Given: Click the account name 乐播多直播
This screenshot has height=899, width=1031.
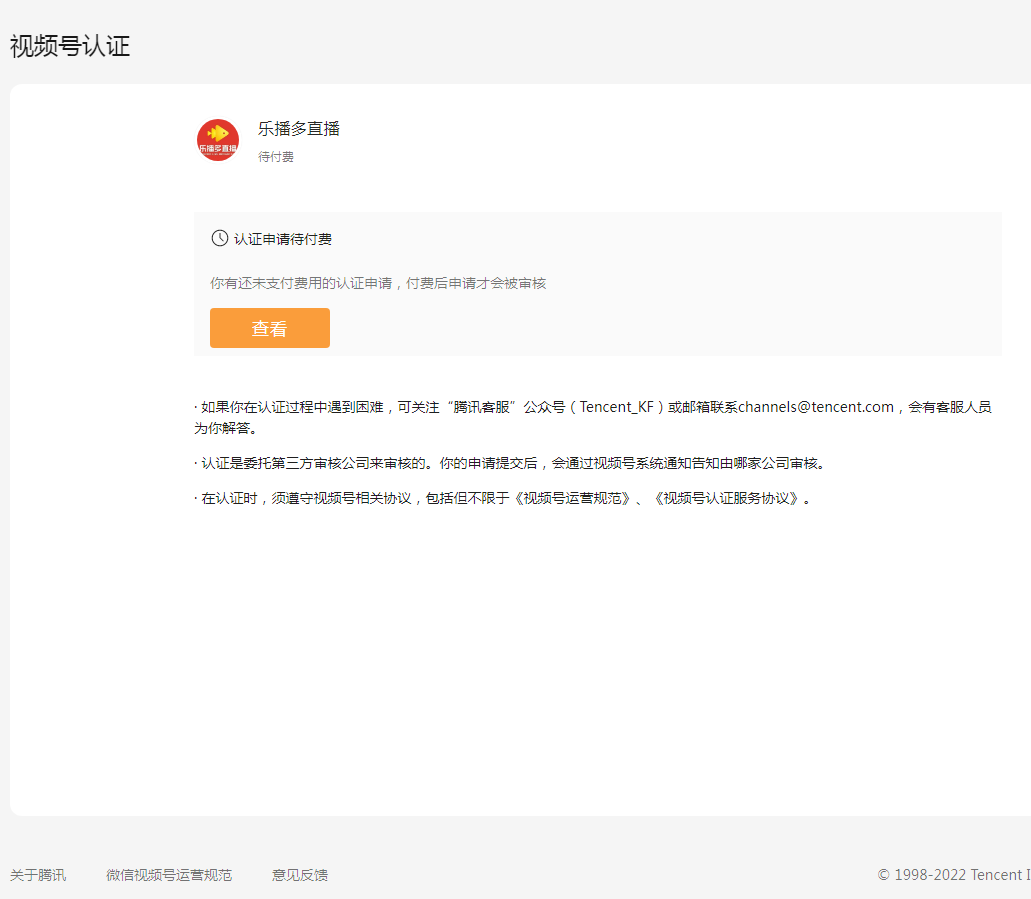Looking at the screenshot, I should click(299, 128).
